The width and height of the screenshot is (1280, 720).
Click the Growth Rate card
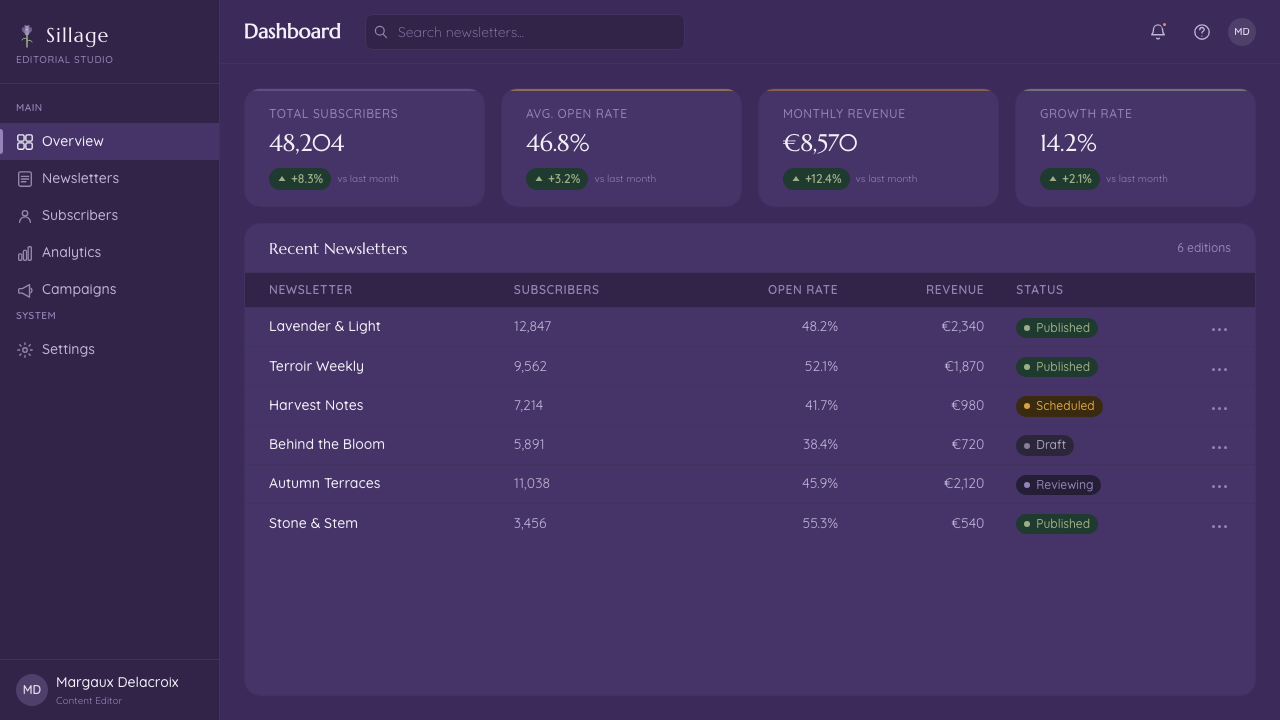(1136, 148)
